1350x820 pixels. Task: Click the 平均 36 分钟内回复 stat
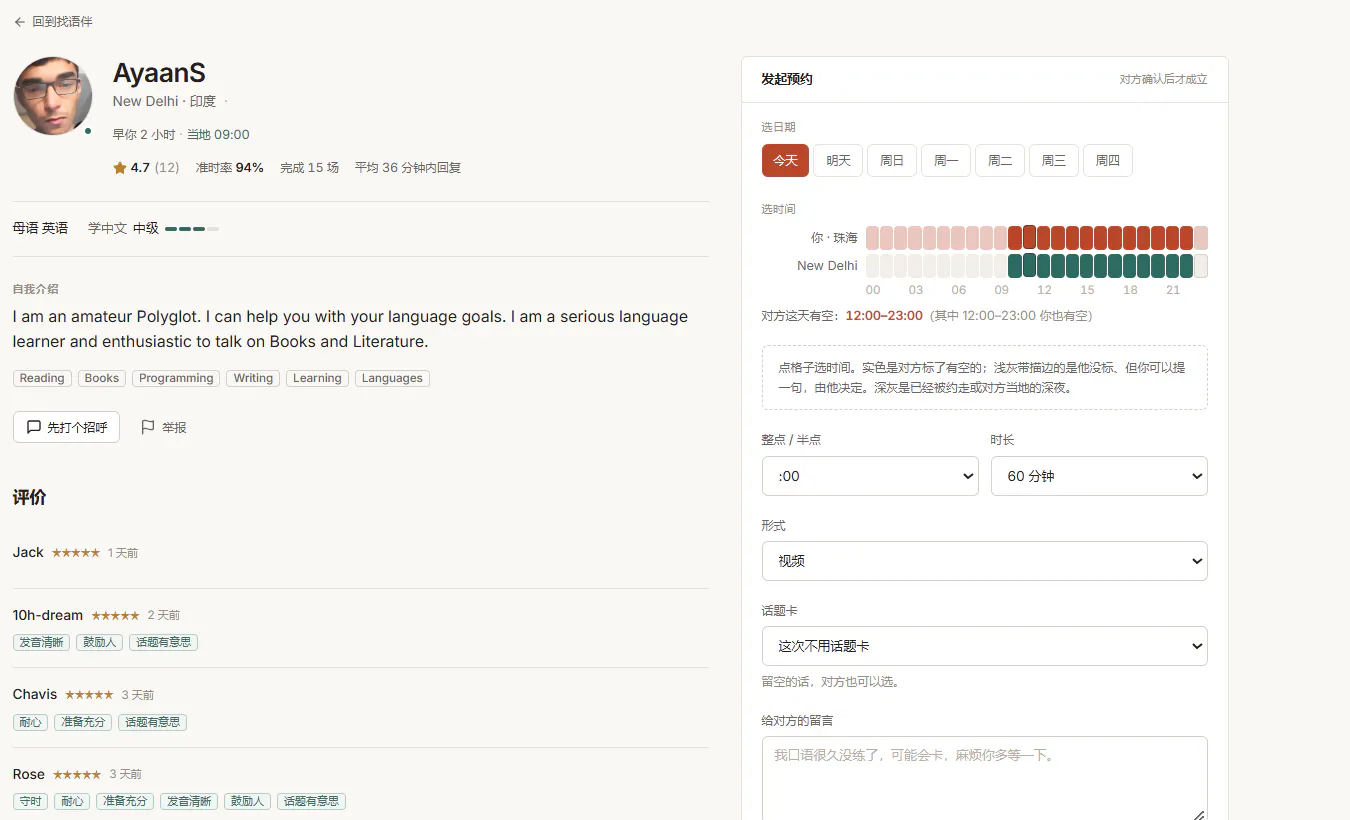408,168
